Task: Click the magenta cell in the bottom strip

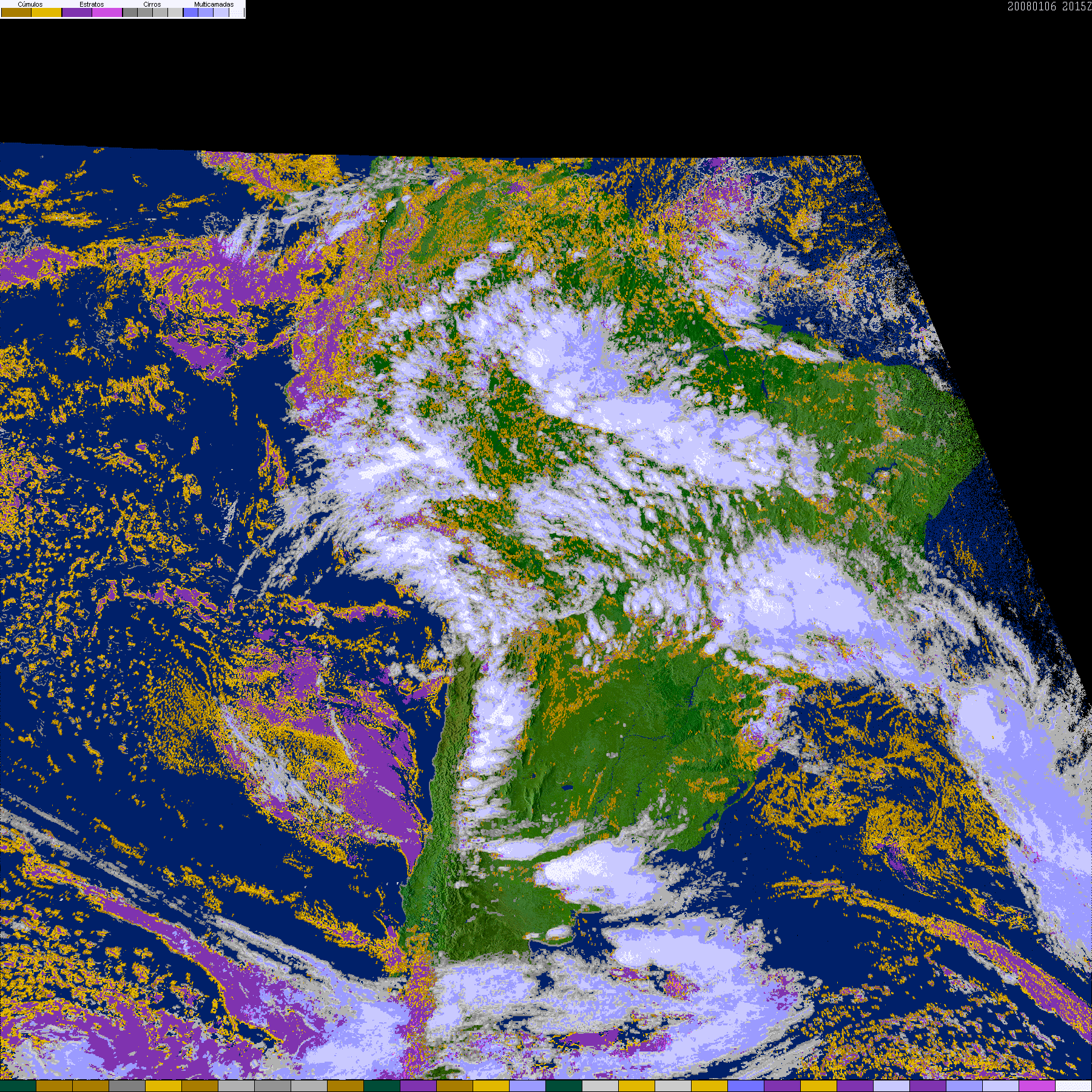Action: [1037, 1086]
